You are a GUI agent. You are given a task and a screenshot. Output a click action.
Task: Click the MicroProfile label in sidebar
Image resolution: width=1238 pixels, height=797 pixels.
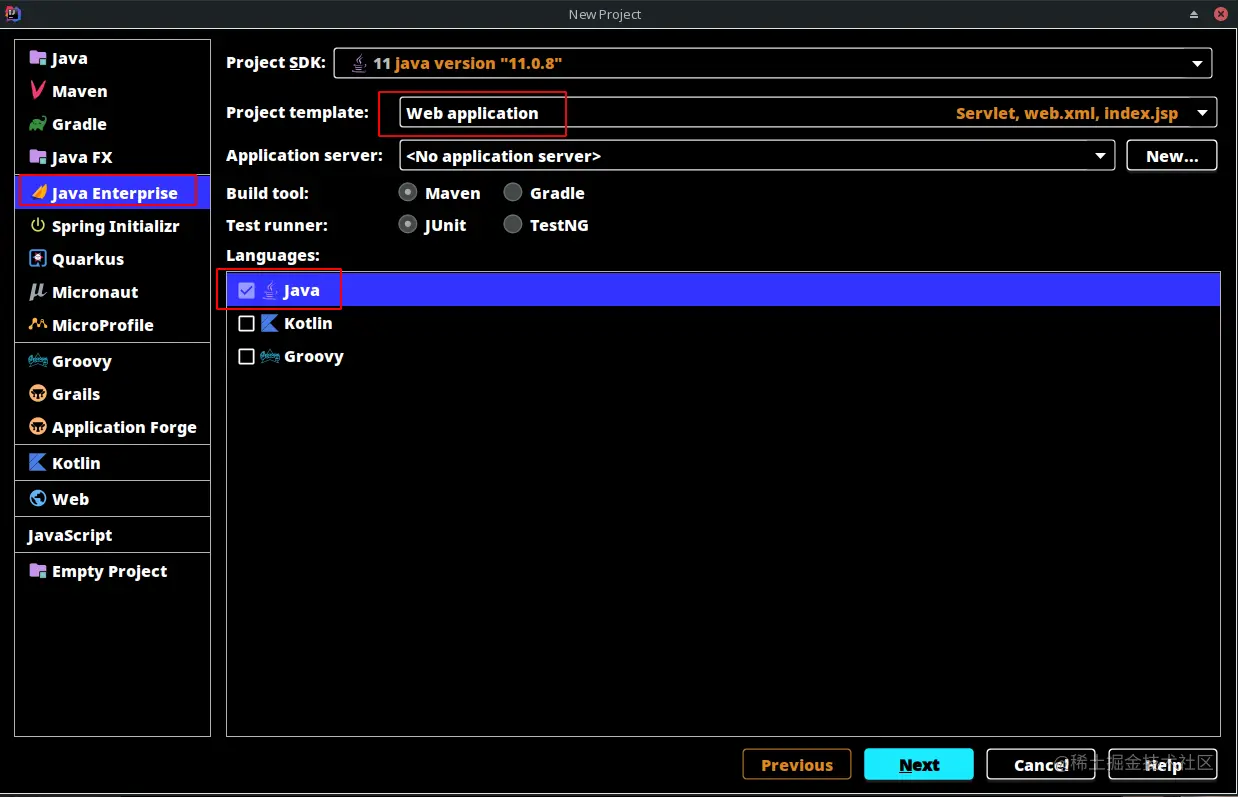103,325
